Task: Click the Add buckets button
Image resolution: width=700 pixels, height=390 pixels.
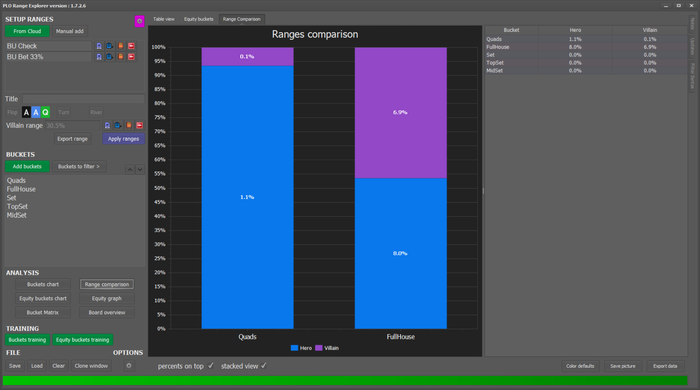Action: pyautogui.click(x=27, y=166)
